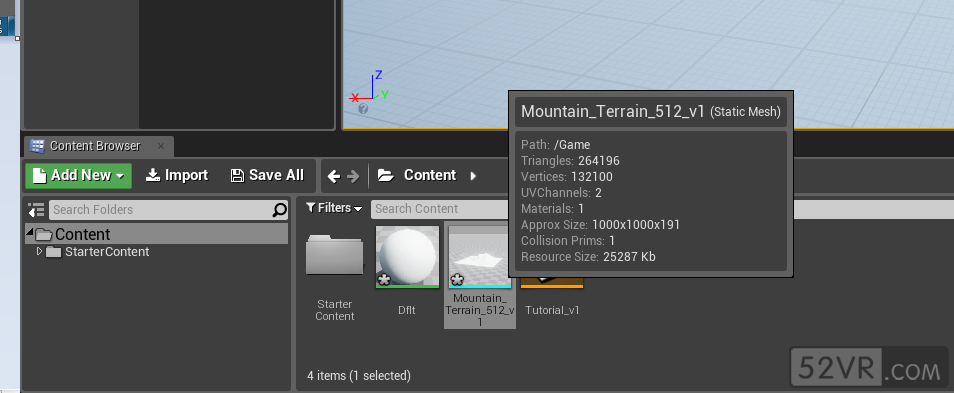Save all assets with Save All
954x393 pixels.
[x=268, y=175]
